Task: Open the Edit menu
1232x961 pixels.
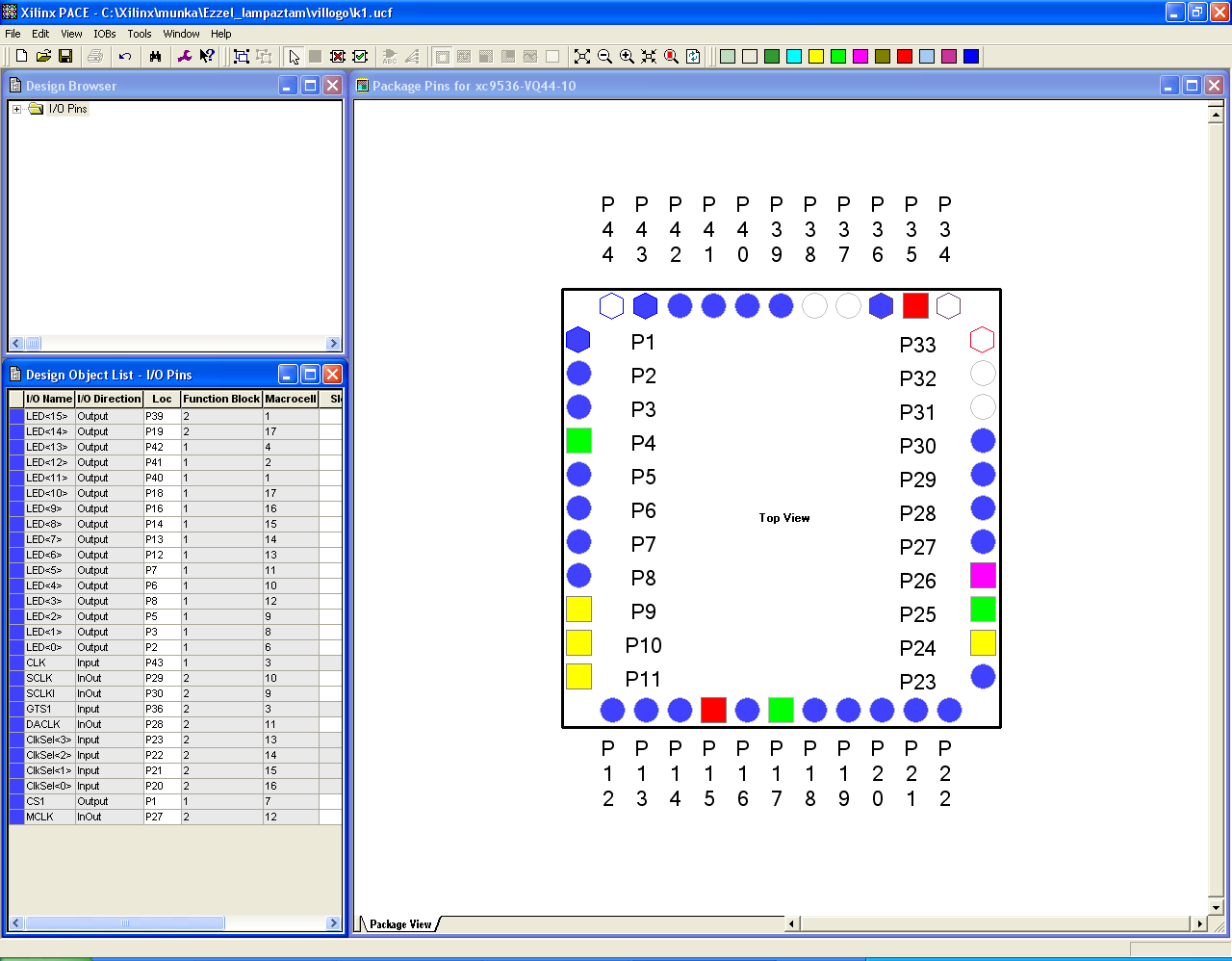Action: 40,34
